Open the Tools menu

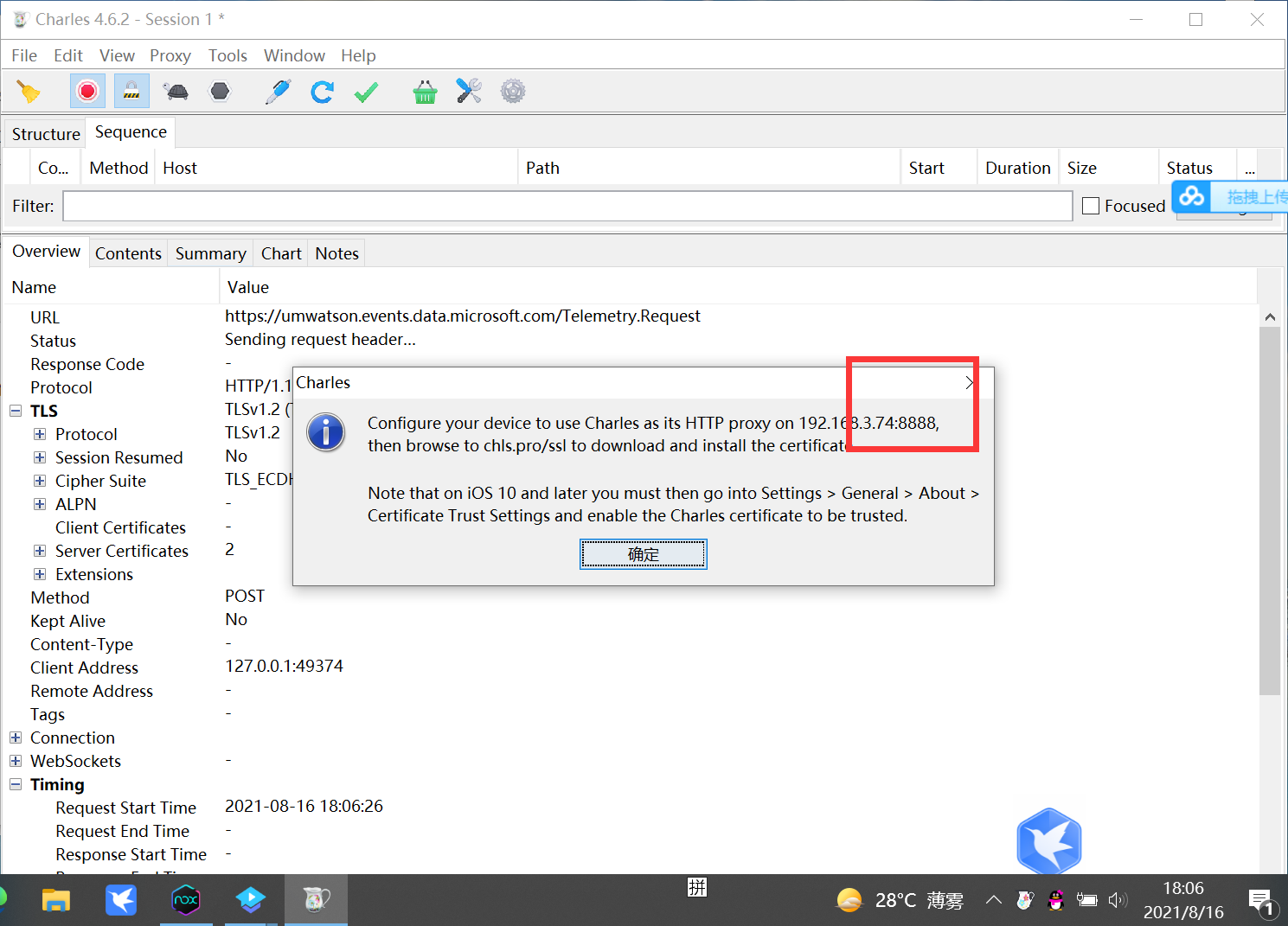pos(227,55)
